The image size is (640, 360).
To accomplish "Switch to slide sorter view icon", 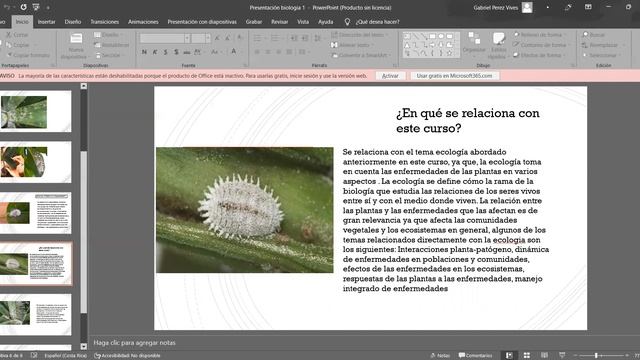I will pos(527,356).
